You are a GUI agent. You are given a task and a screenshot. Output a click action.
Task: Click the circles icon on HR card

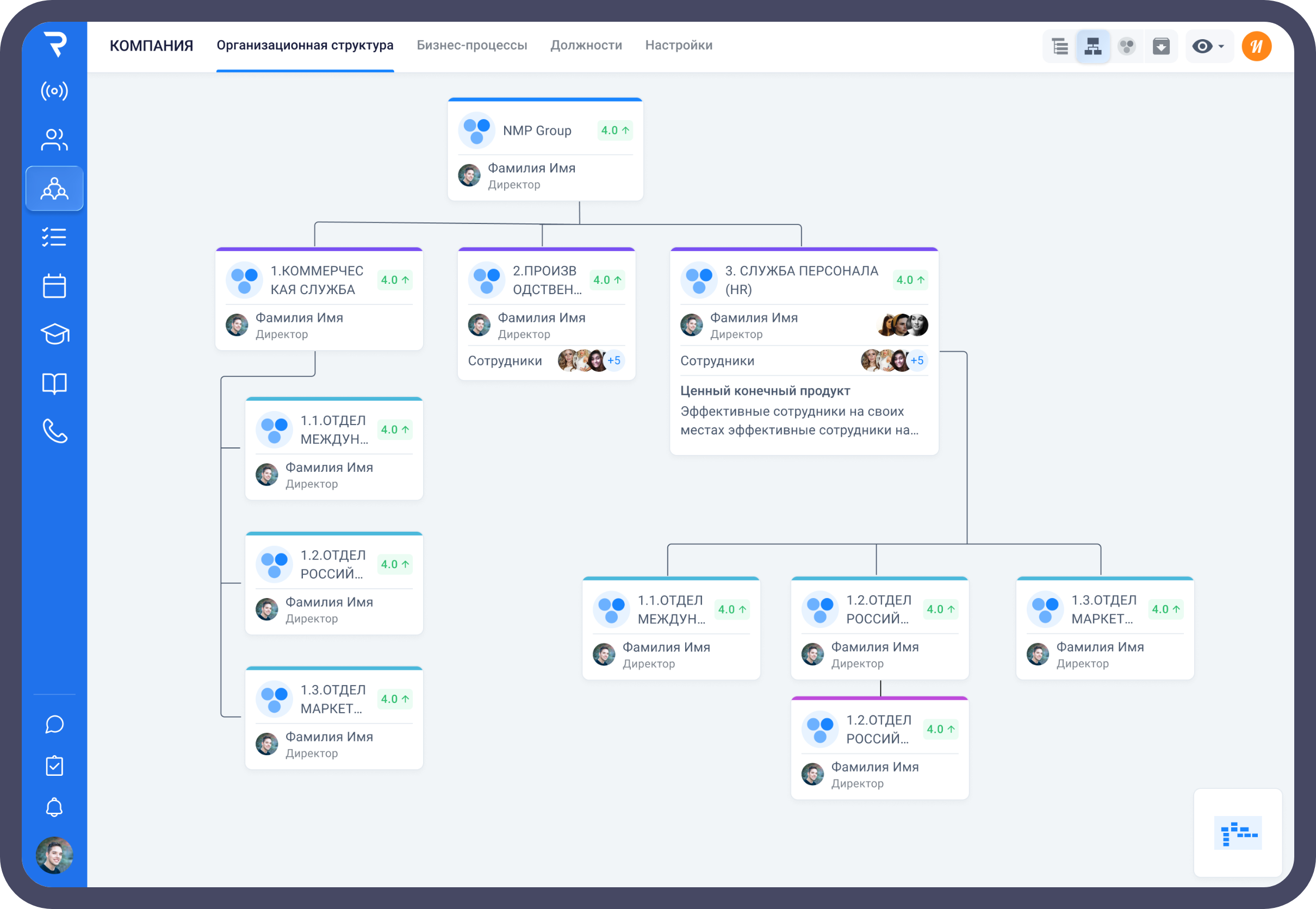click(699, 280)
